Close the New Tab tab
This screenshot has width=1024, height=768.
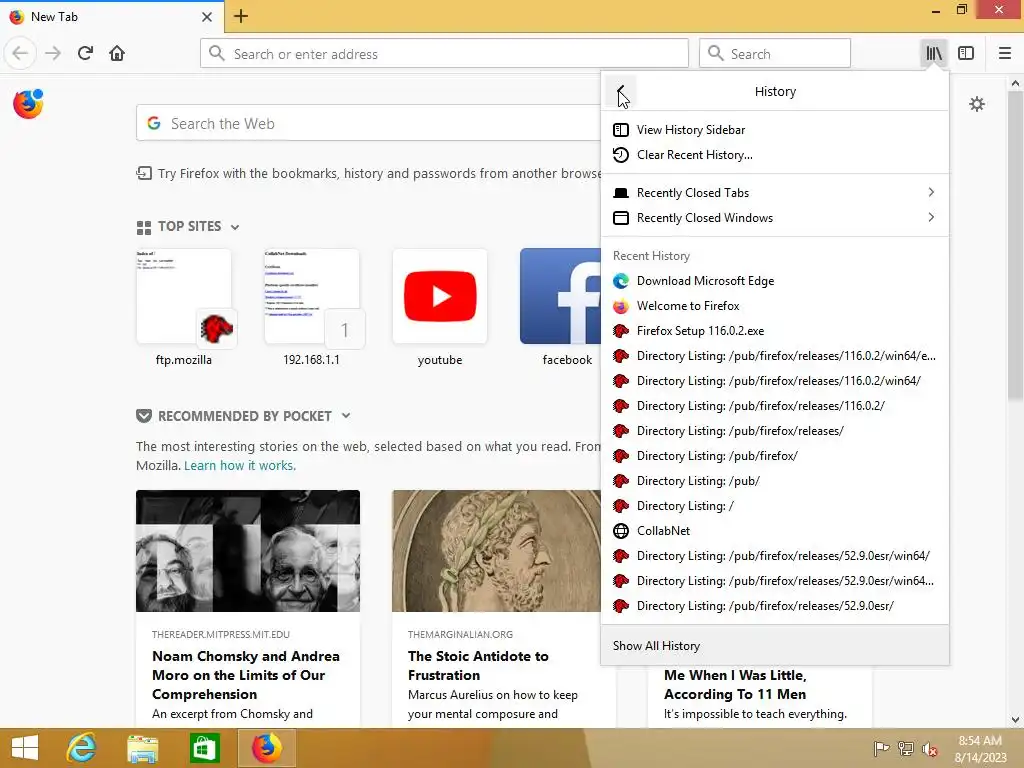coord(206,17)
